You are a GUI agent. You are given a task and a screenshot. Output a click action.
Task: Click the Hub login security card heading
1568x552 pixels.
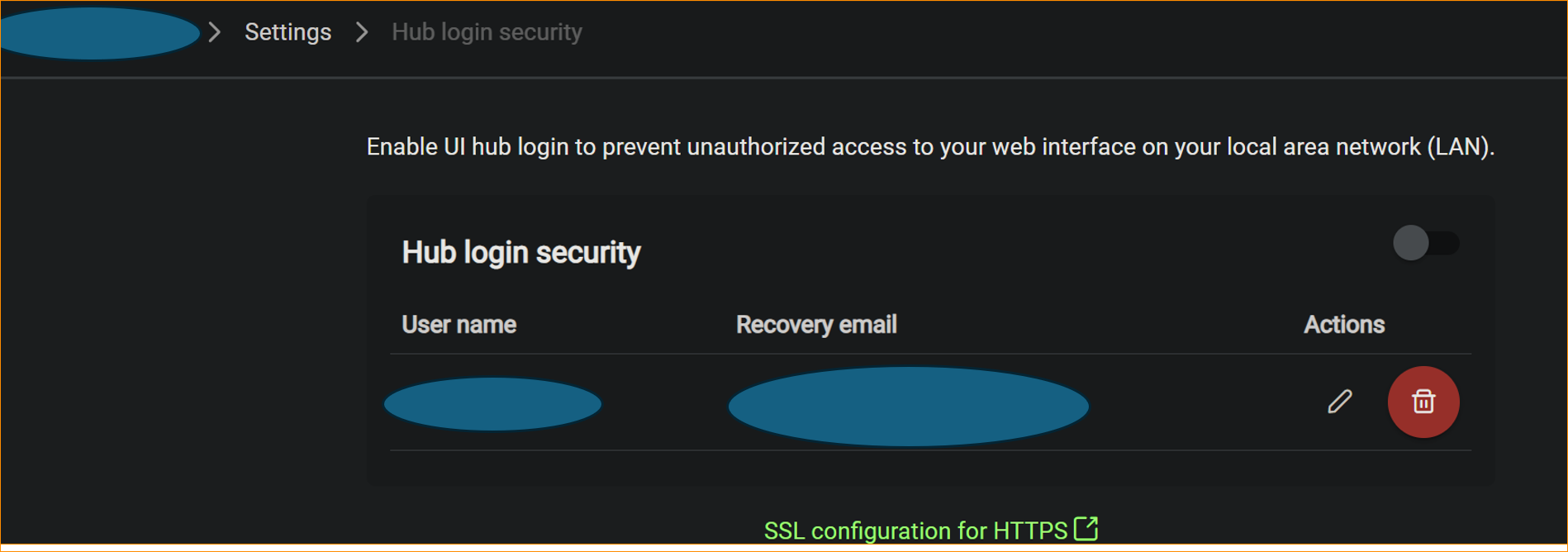click(x=520, y=253)
